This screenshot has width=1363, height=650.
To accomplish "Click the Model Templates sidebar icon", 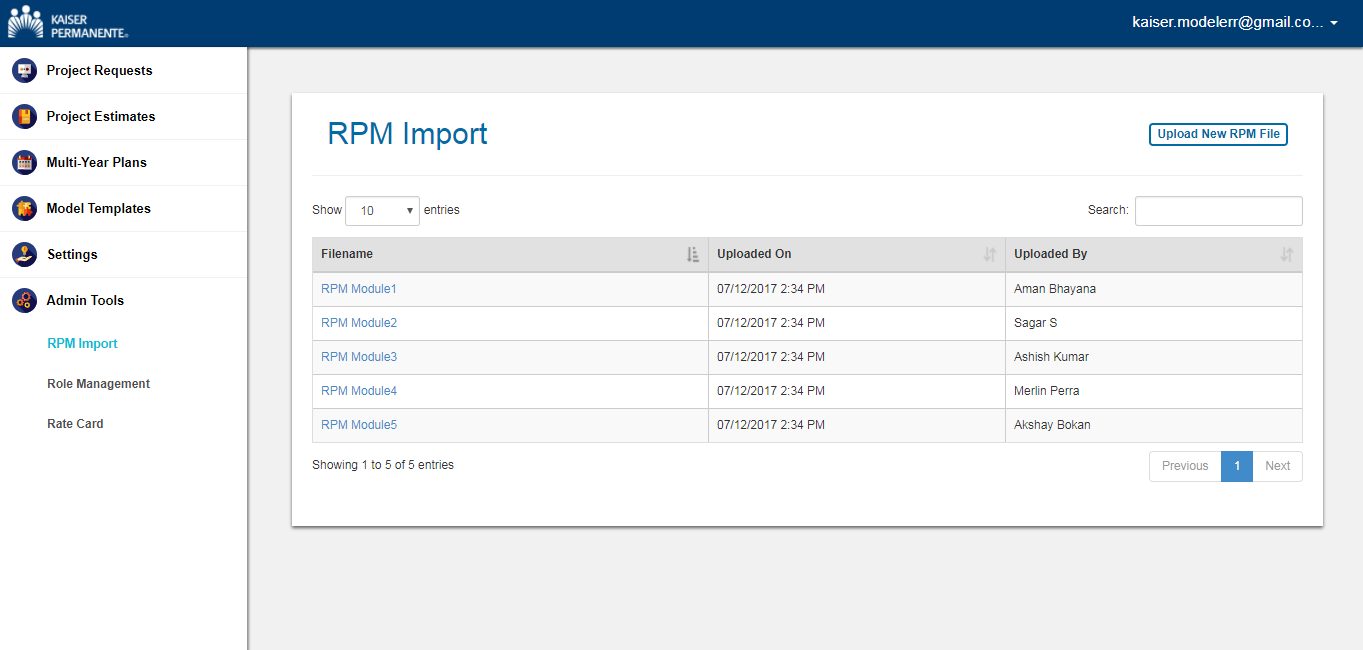I will 24,209.
